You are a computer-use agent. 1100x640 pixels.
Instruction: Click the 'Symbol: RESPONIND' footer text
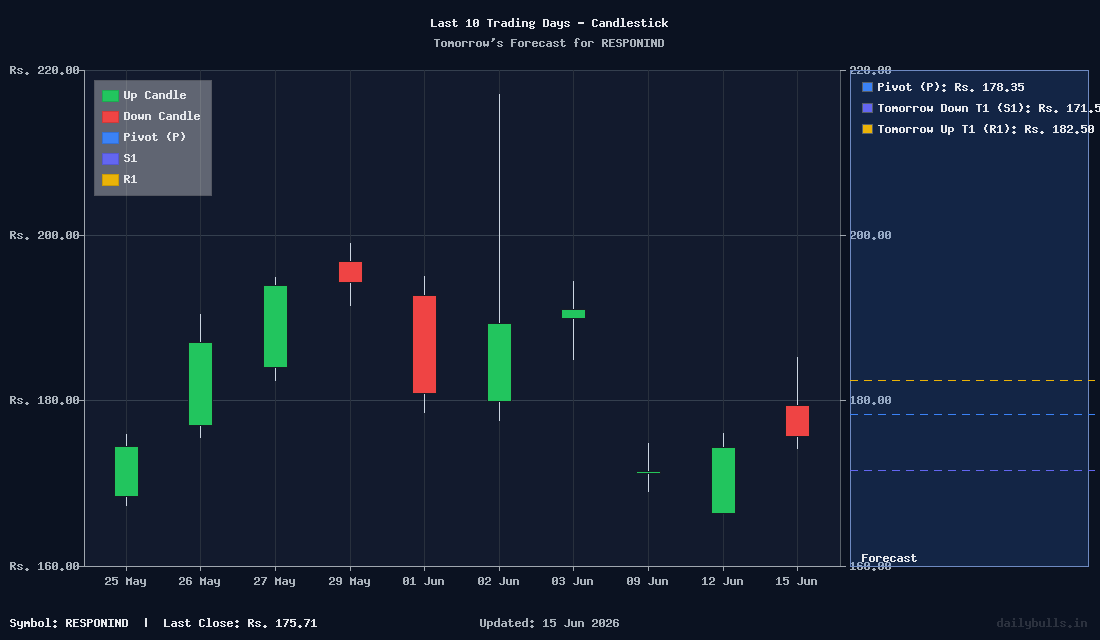(x=69, y=623)
